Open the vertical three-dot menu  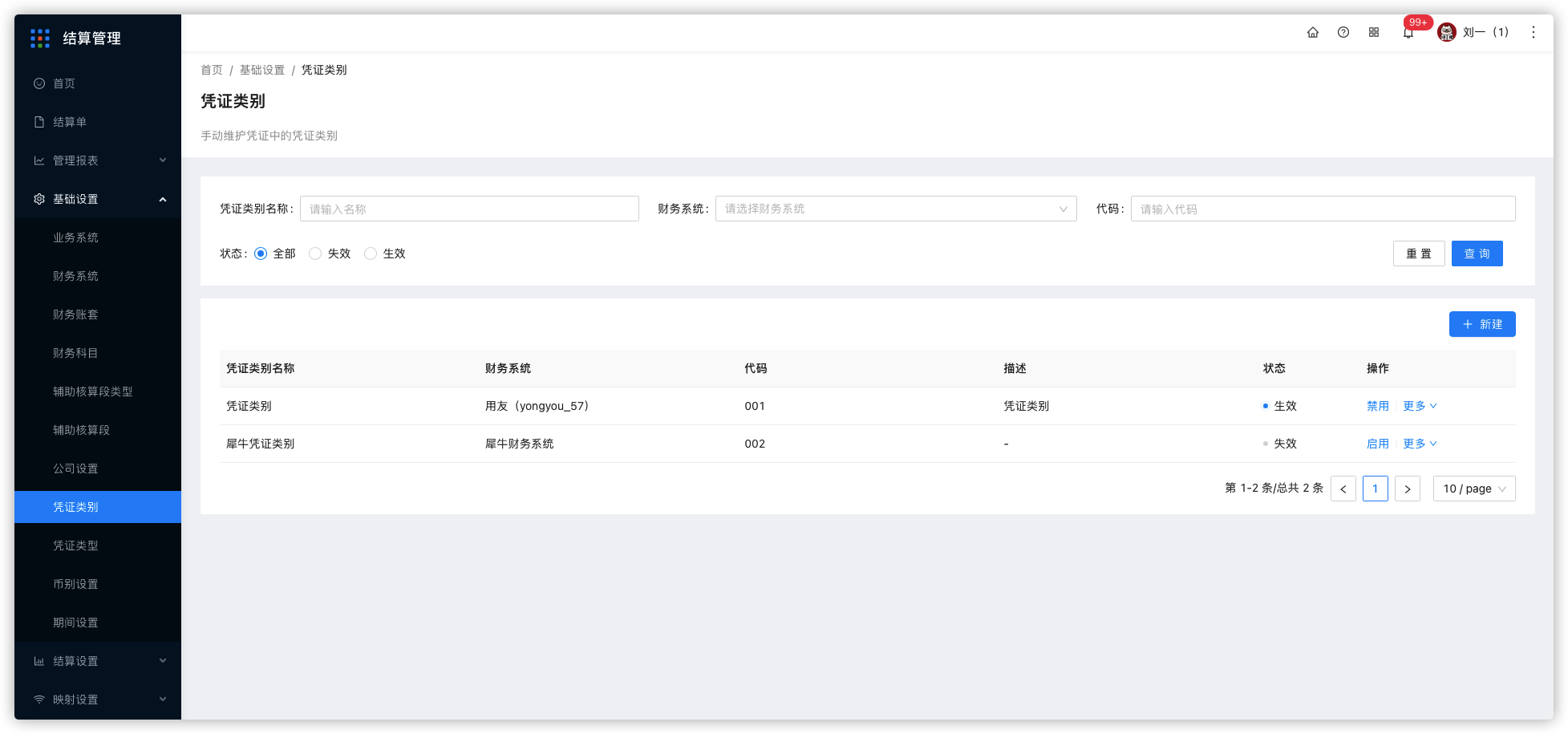click(x=1533, y=32)
